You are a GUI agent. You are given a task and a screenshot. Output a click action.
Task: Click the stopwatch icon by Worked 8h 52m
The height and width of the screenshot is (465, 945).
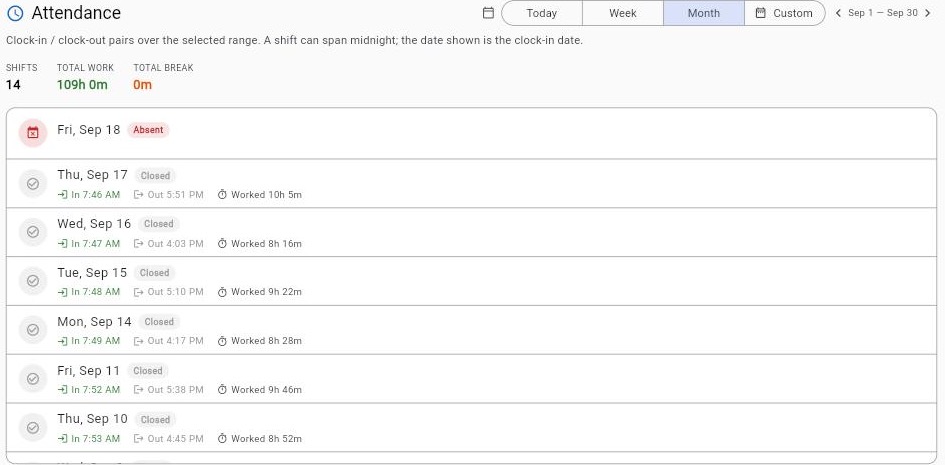click(222, 438)
